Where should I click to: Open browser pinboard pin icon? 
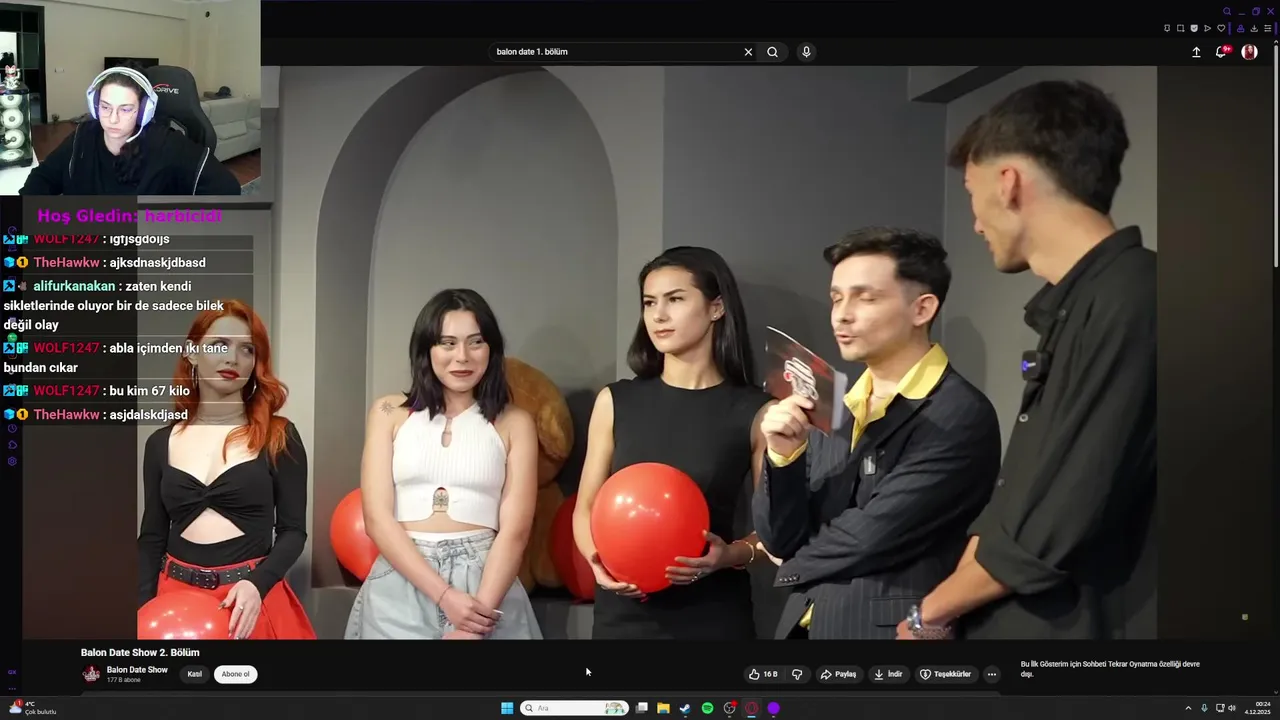(1167, 28)
